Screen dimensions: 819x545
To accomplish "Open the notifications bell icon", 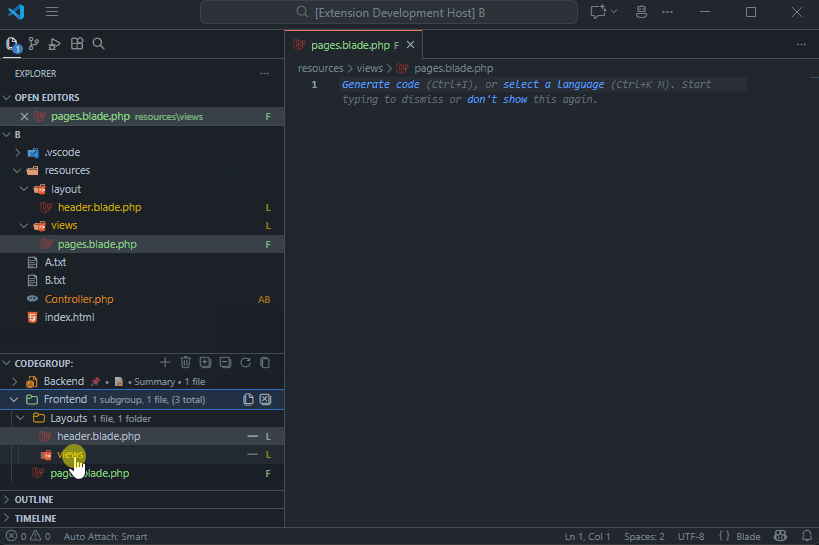I will tap(807, 536).
